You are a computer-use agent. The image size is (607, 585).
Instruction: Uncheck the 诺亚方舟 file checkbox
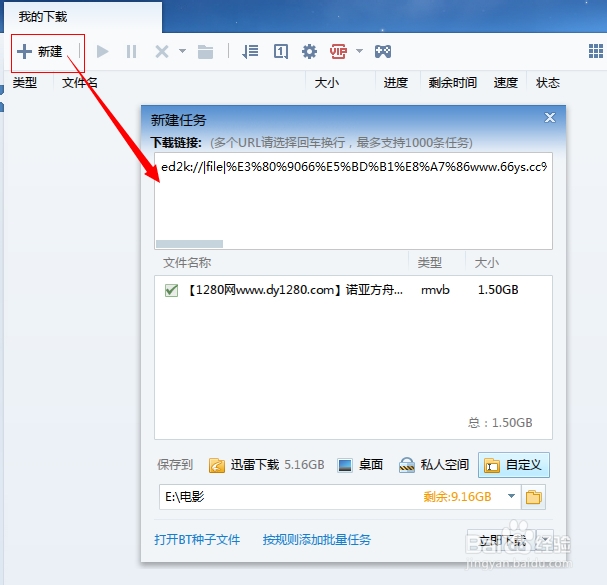tap(171, 290)
